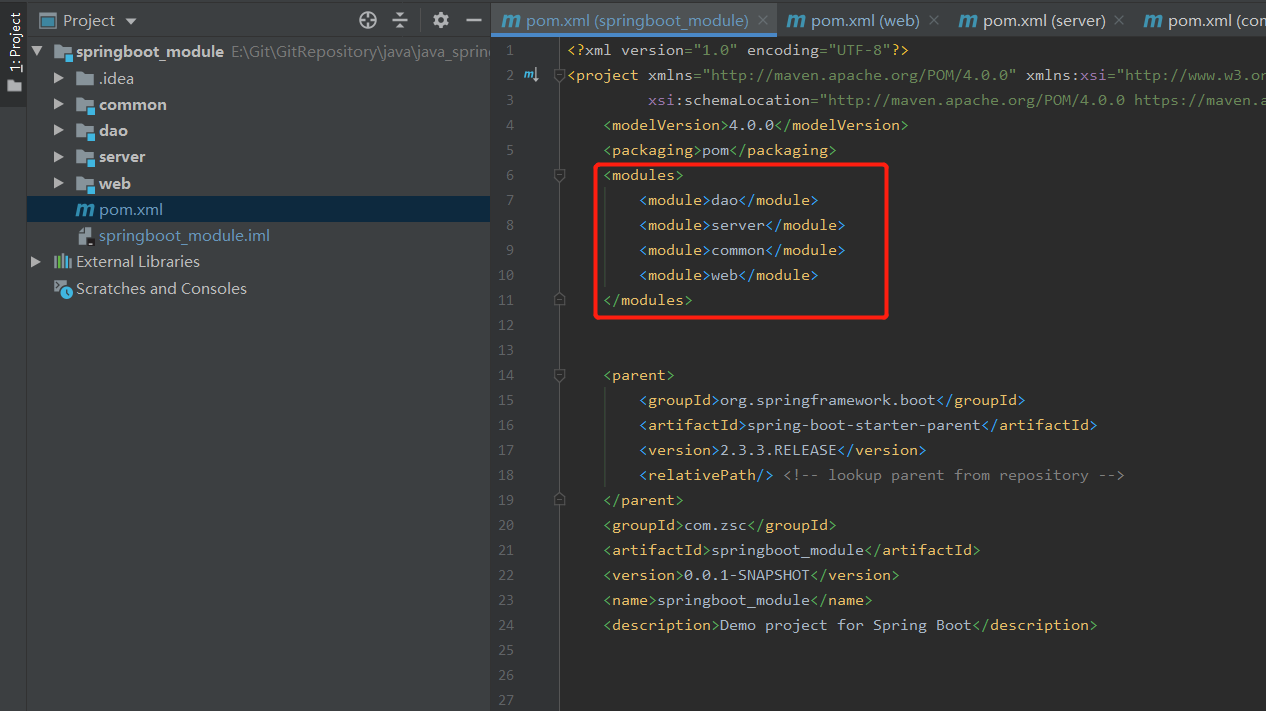The width and height of the screenshot is (1266, 711).
Task: Click artifactId spring-boot-starter-parent text
Action: pos(868,425)
